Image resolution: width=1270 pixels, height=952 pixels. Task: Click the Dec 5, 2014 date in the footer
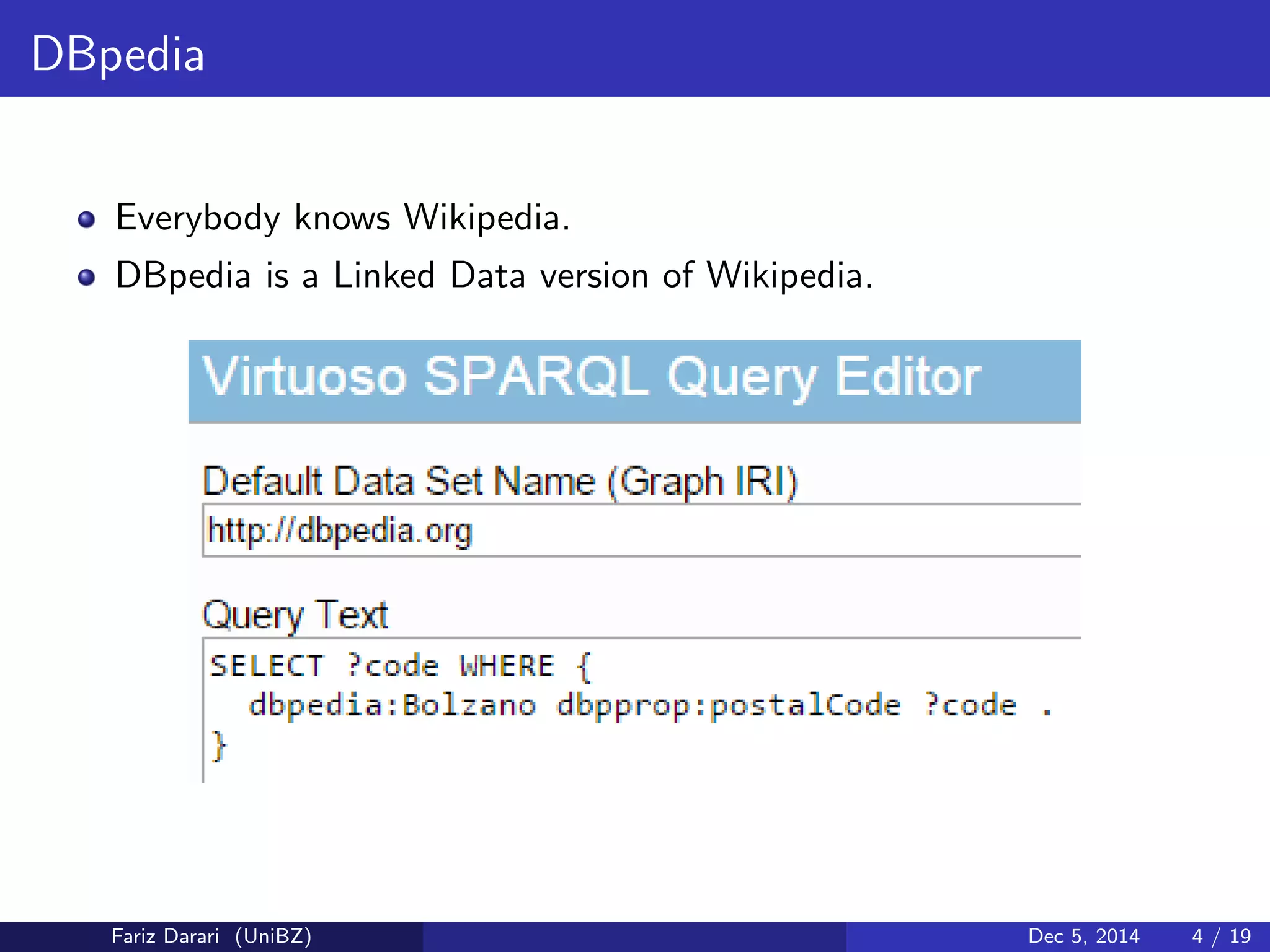coord(1083,936)
